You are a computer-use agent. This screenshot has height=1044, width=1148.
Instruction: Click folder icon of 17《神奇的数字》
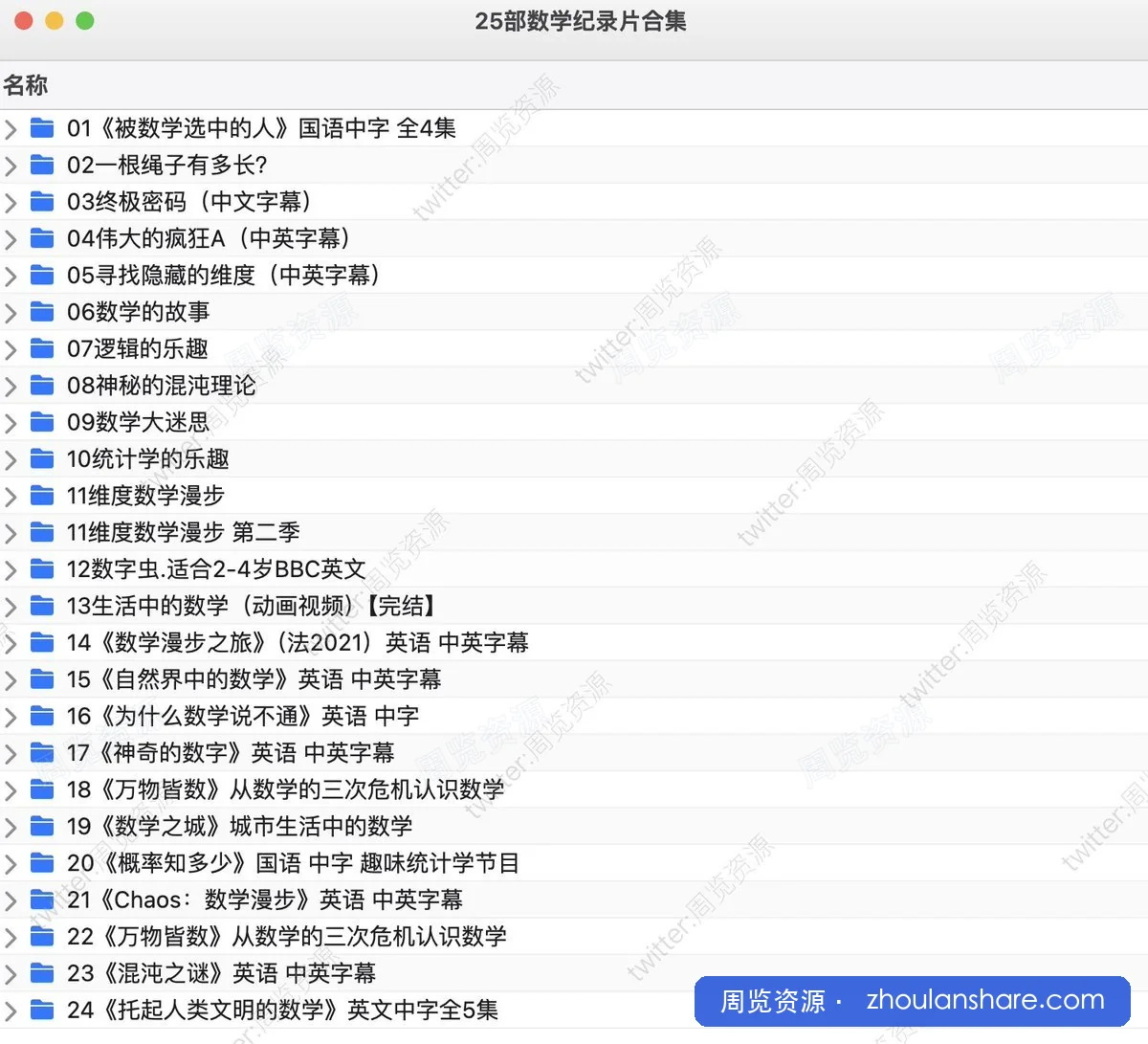pyautogui.click(x=42, y=752)
